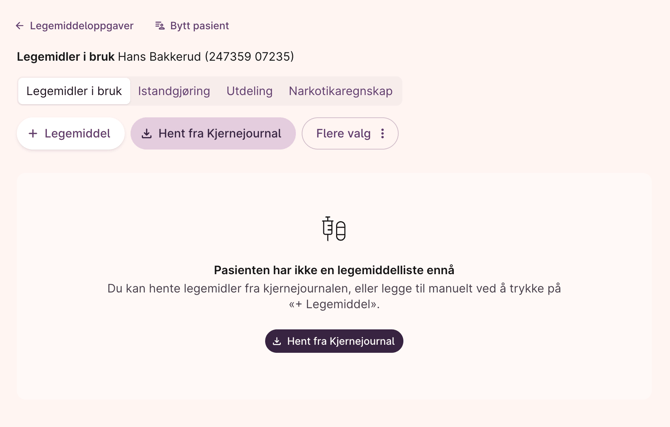The width and height of the screenshot is (670, 427).
Task: Click the empty medication list heading text
Action: pyautogui.click(x=334, y=270)
